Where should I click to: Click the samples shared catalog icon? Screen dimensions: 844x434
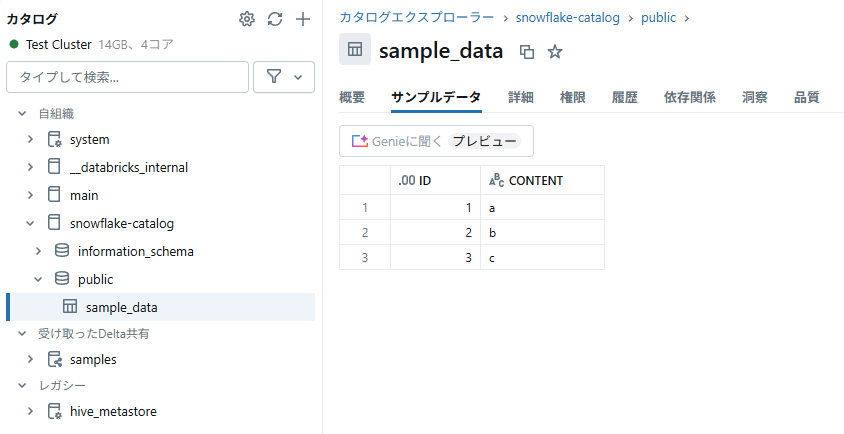click(55, 359)
